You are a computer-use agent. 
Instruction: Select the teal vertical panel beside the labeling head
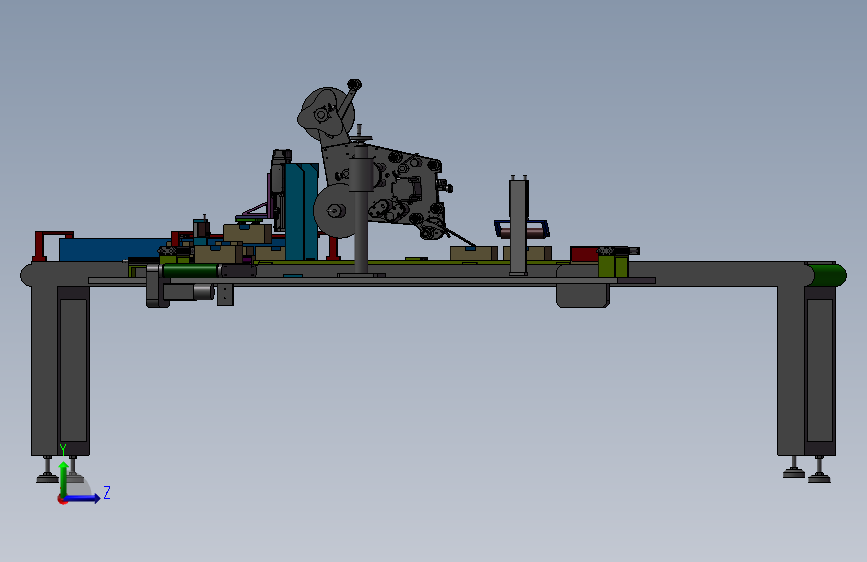coord(301,211)
